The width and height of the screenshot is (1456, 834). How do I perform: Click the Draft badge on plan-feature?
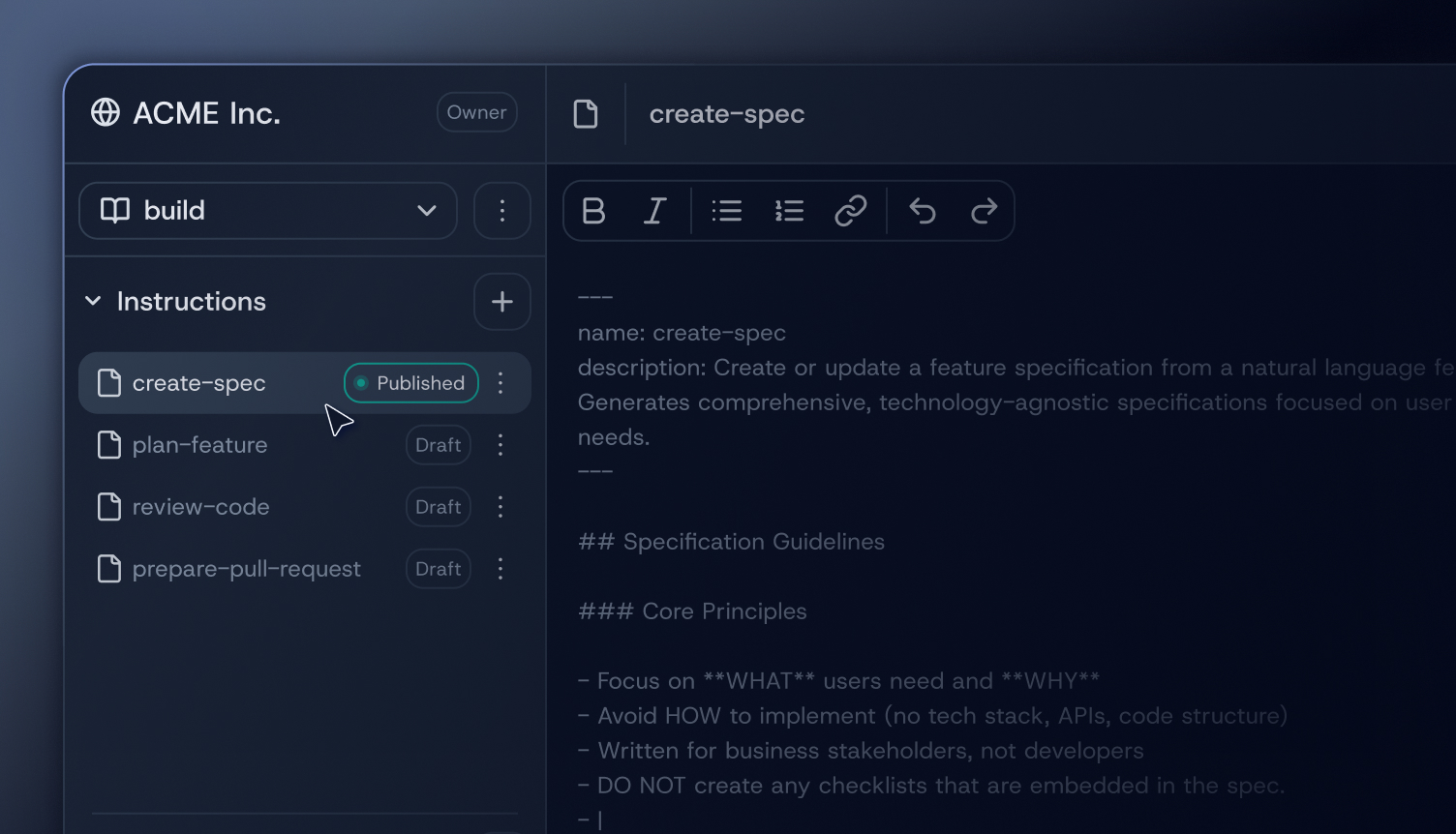tap(438, 445)
